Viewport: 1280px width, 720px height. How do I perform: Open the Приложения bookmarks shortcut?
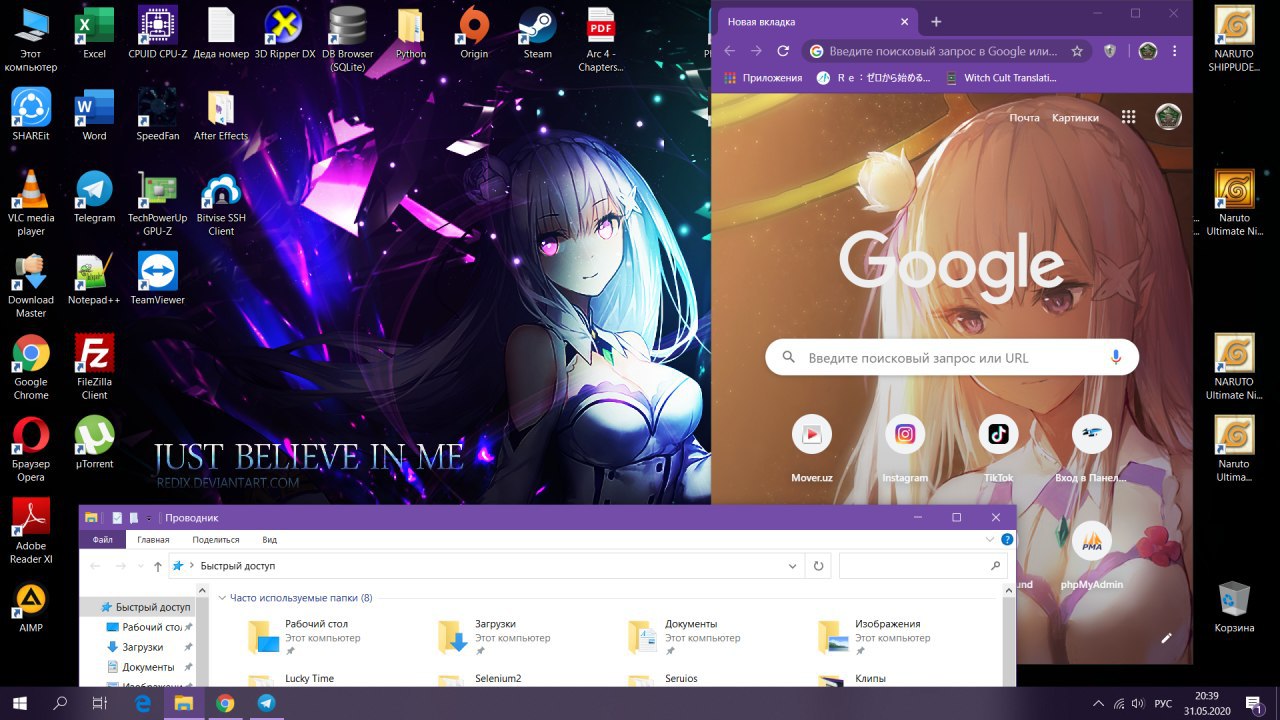[x=763, y=78]
